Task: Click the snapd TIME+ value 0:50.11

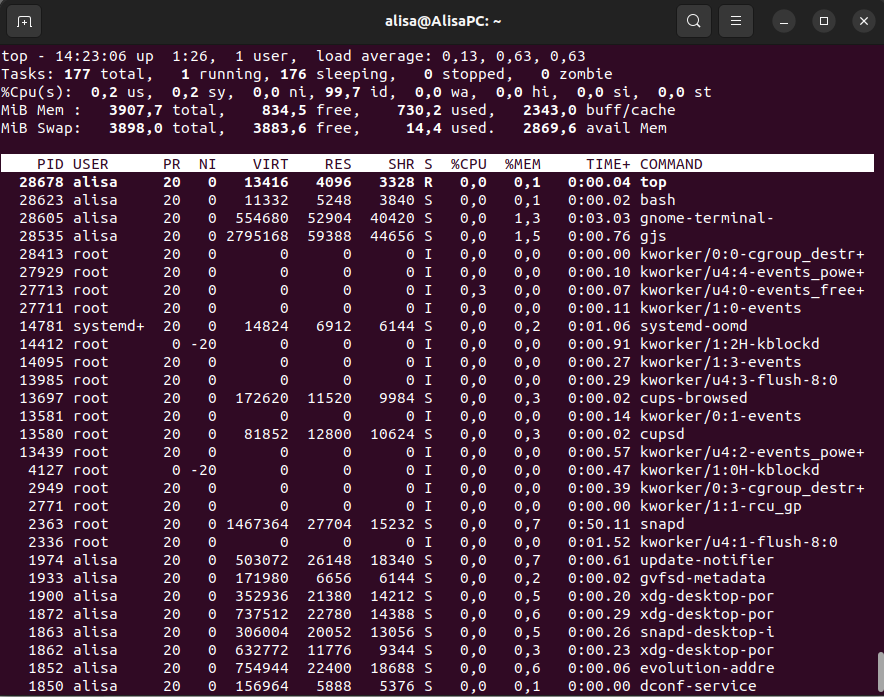Action: coord(599,524)
